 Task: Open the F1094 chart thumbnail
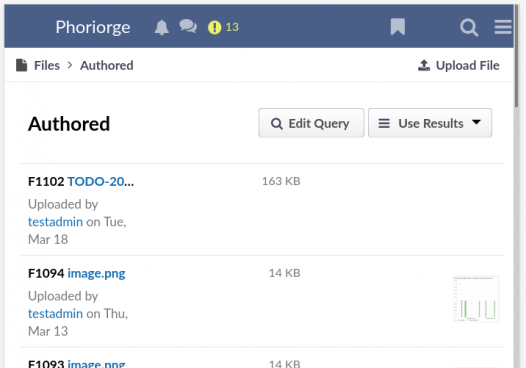(x=476, y=299)
